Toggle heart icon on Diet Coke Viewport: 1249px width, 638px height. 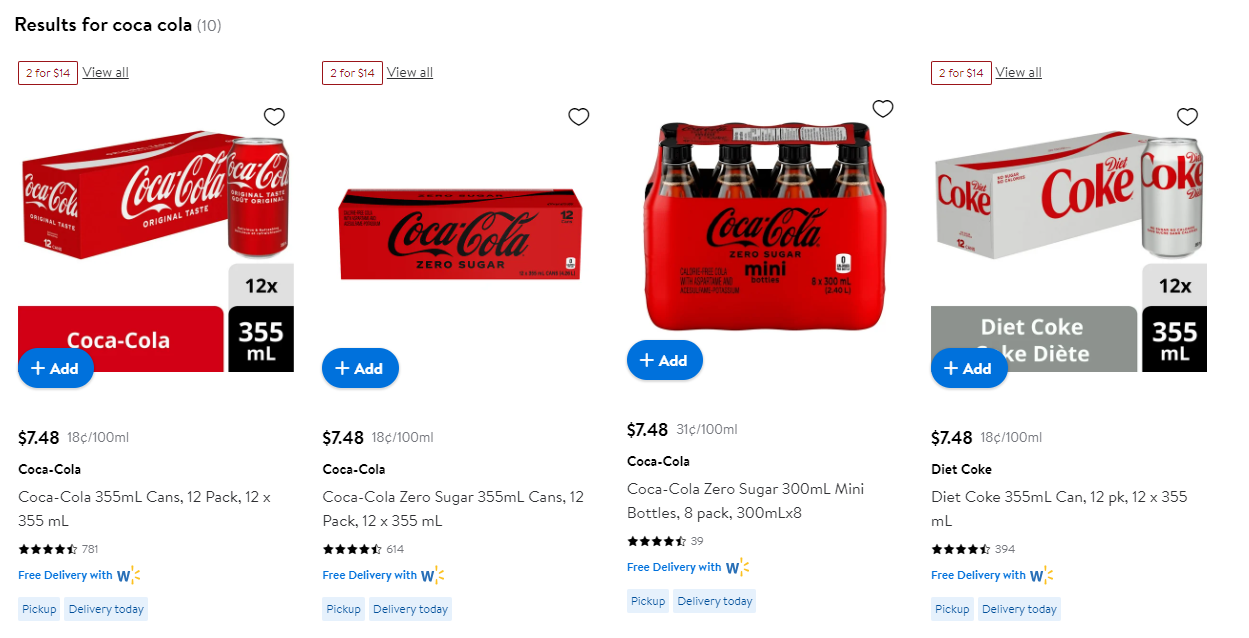pos(1186,117)
